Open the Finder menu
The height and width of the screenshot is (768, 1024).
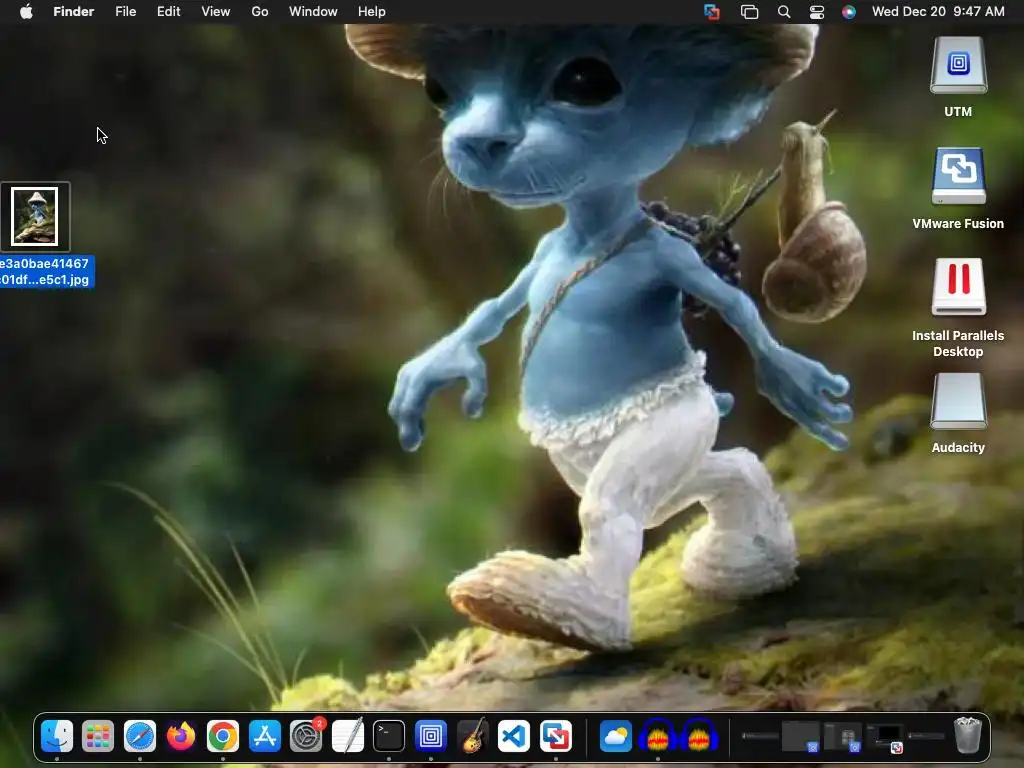coord(74,11)
